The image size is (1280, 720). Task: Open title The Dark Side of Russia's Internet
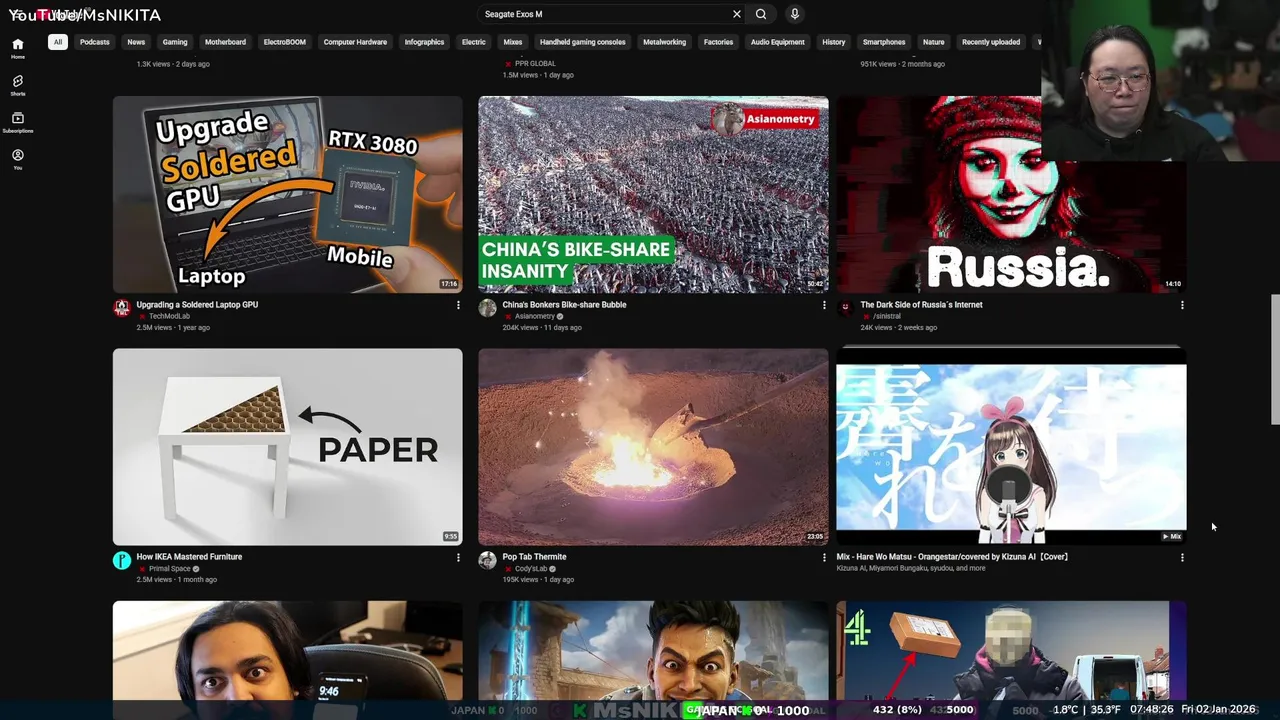[921, 305]
